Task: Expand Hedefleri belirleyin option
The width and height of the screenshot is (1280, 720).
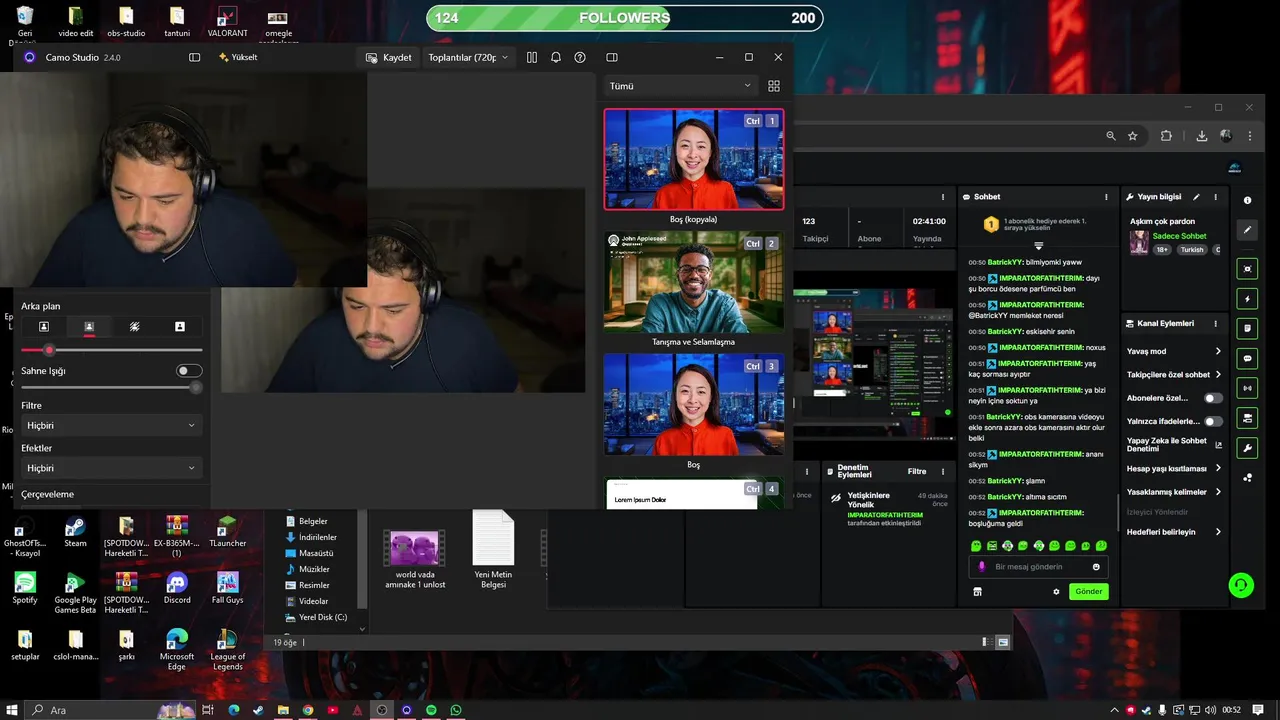Action: pos(1174,532)
